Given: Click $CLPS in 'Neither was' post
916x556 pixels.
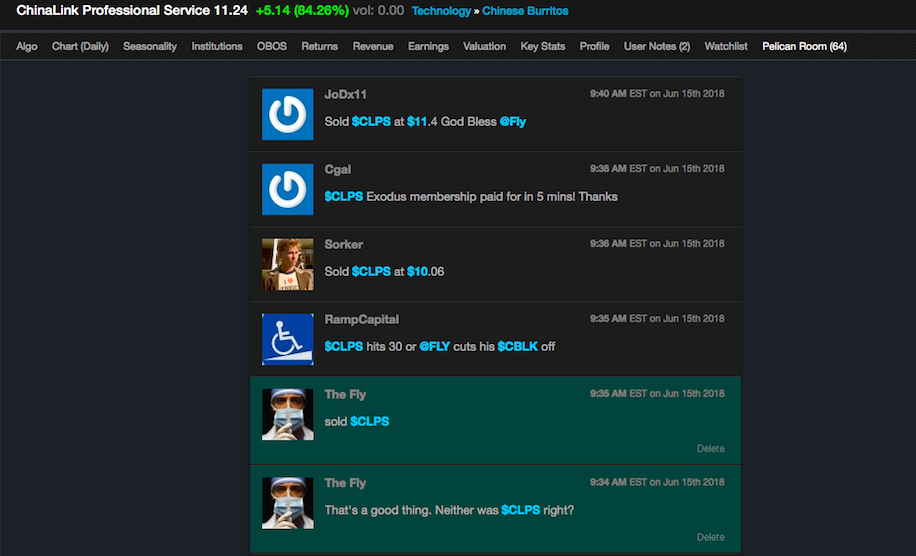Looking at the screenshot, I should pyautogui.click(x=521, y=510).
